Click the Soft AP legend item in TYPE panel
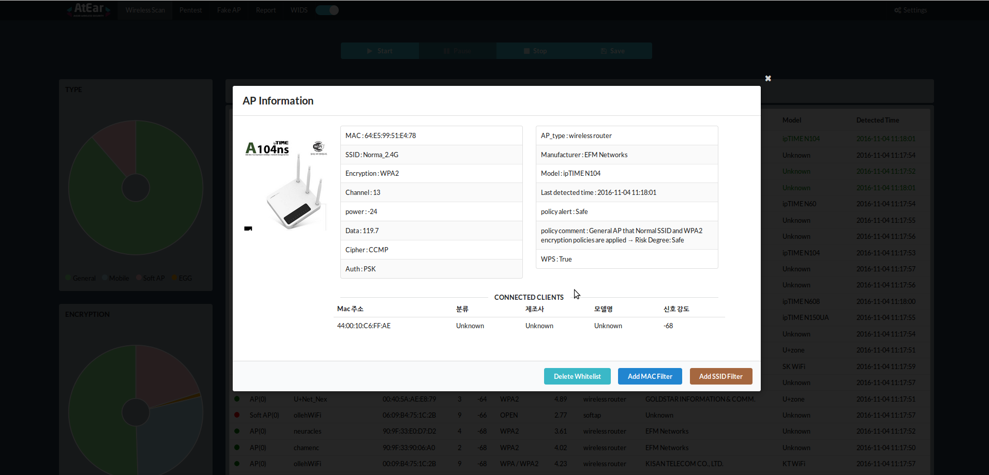Image resolution: width=989 pixels, height=475 pixels. coord(151,278)
